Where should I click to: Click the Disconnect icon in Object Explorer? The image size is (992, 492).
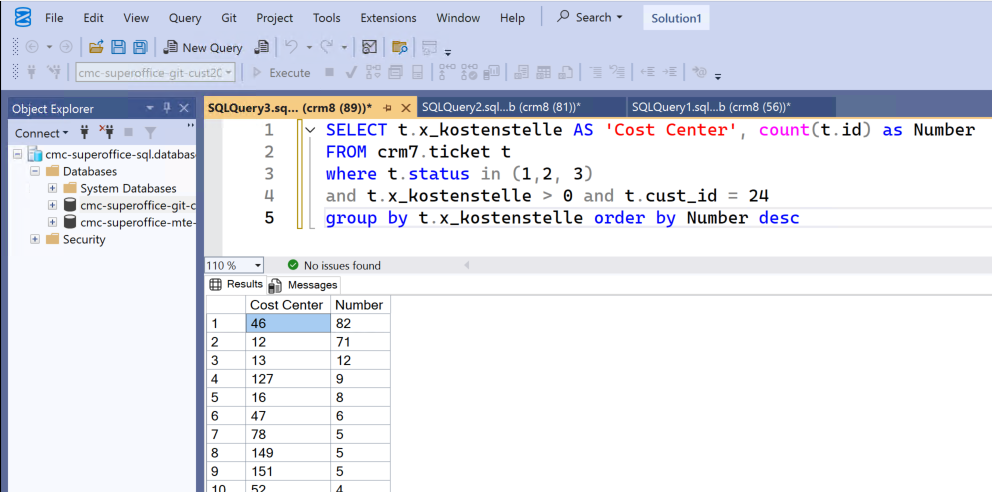click(x=106, y=133)
